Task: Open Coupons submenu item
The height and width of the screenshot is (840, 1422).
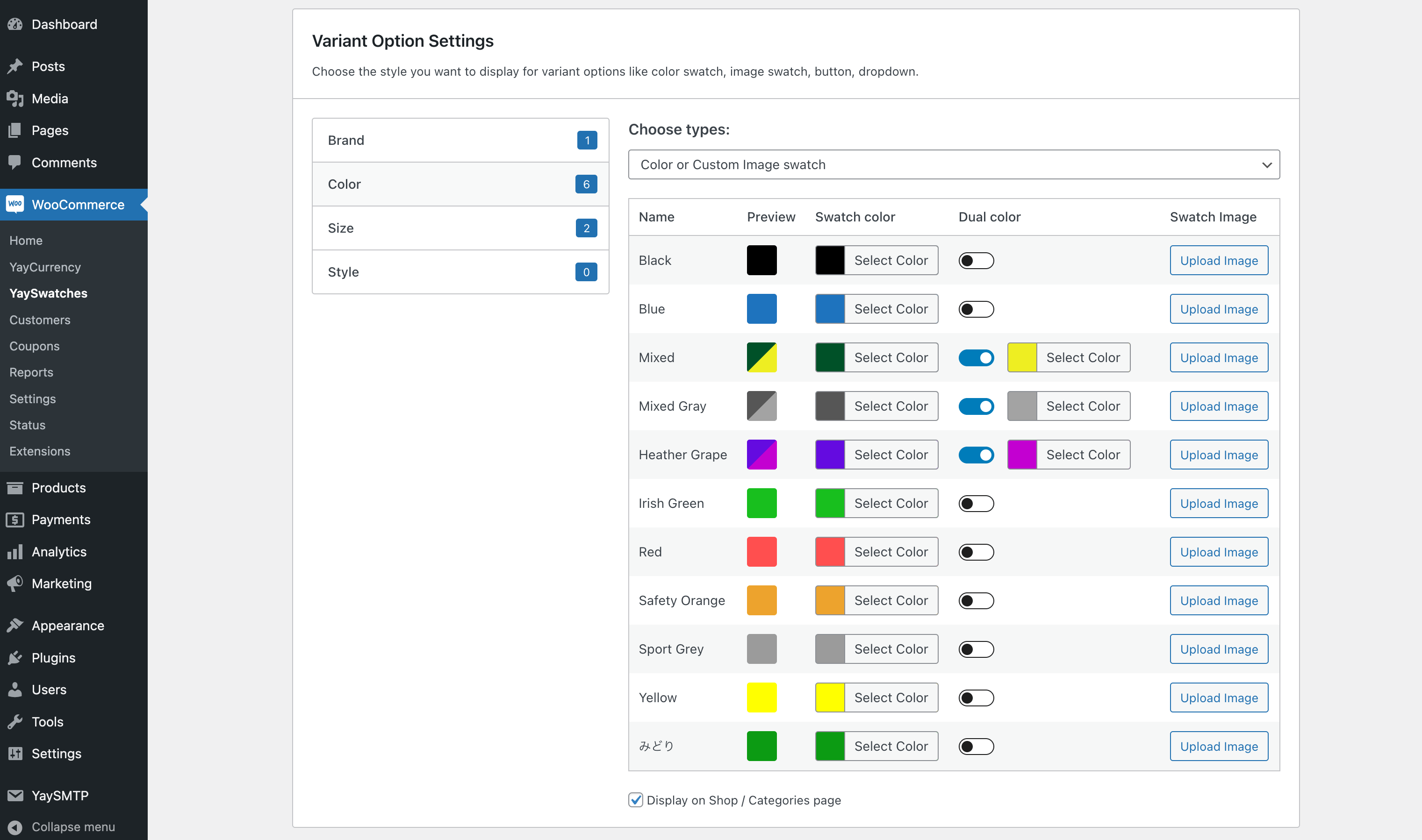Action: click(x=35, y=346)
